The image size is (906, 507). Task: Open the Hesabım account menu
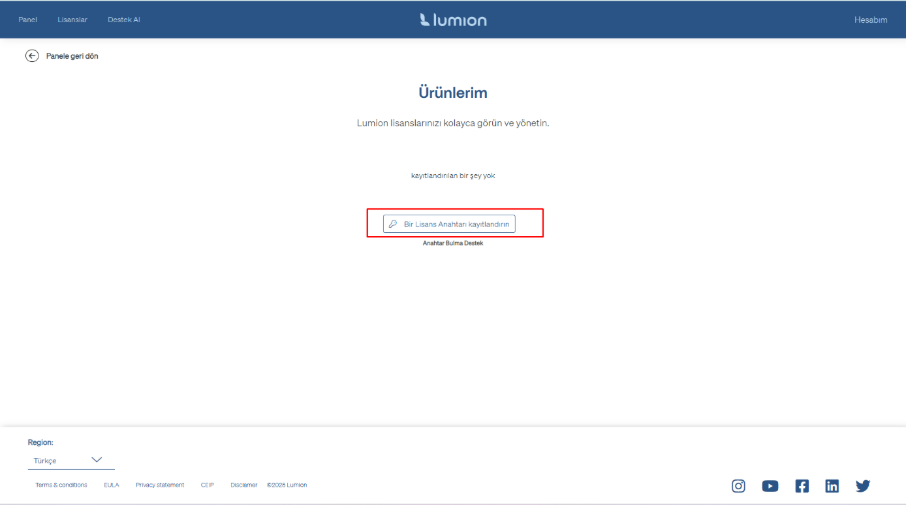tap(870, 20)
